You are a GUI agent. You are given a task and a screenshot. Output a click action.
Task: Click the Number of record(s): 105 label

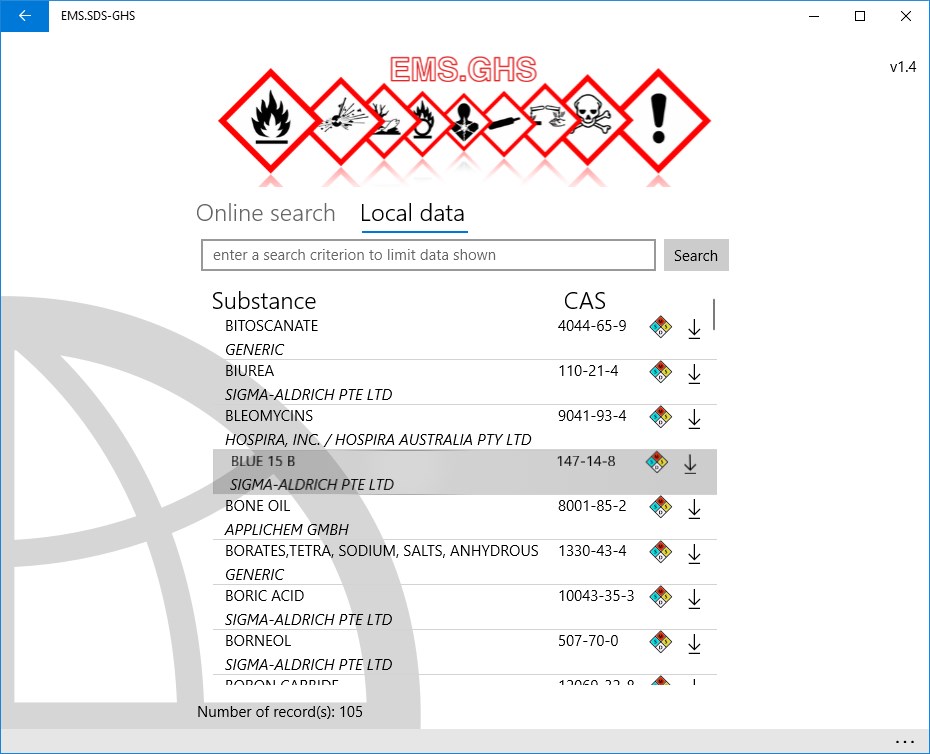(x=280, y=712)
